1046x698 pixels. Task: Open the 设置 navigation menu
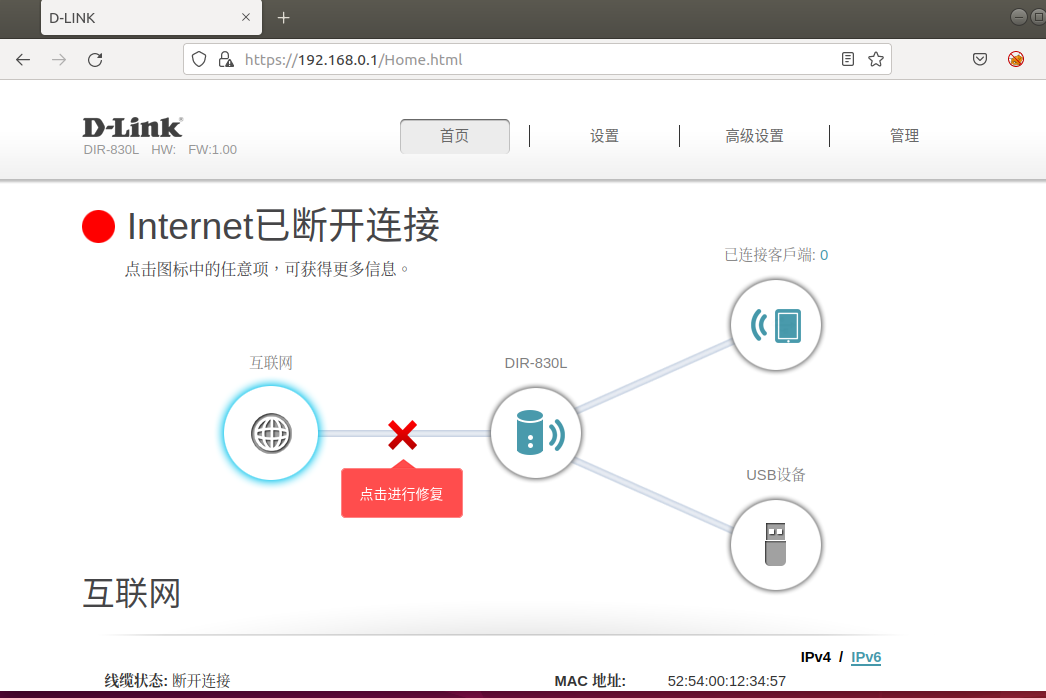point(604,136)
